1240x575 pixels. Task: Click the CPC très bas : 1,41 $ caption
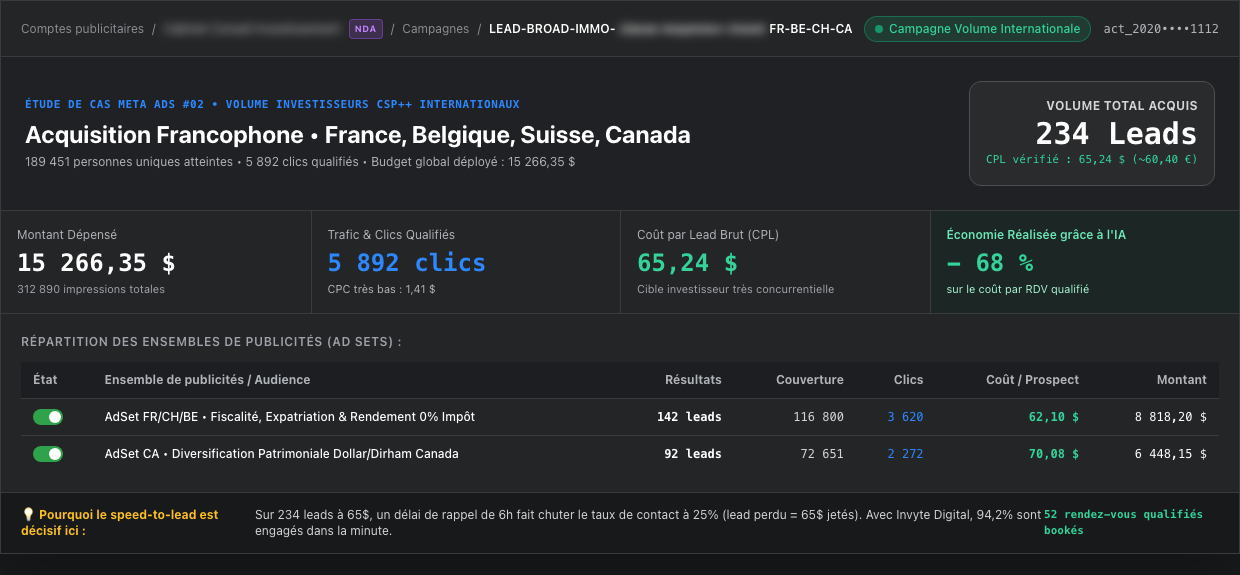[381, 289]
